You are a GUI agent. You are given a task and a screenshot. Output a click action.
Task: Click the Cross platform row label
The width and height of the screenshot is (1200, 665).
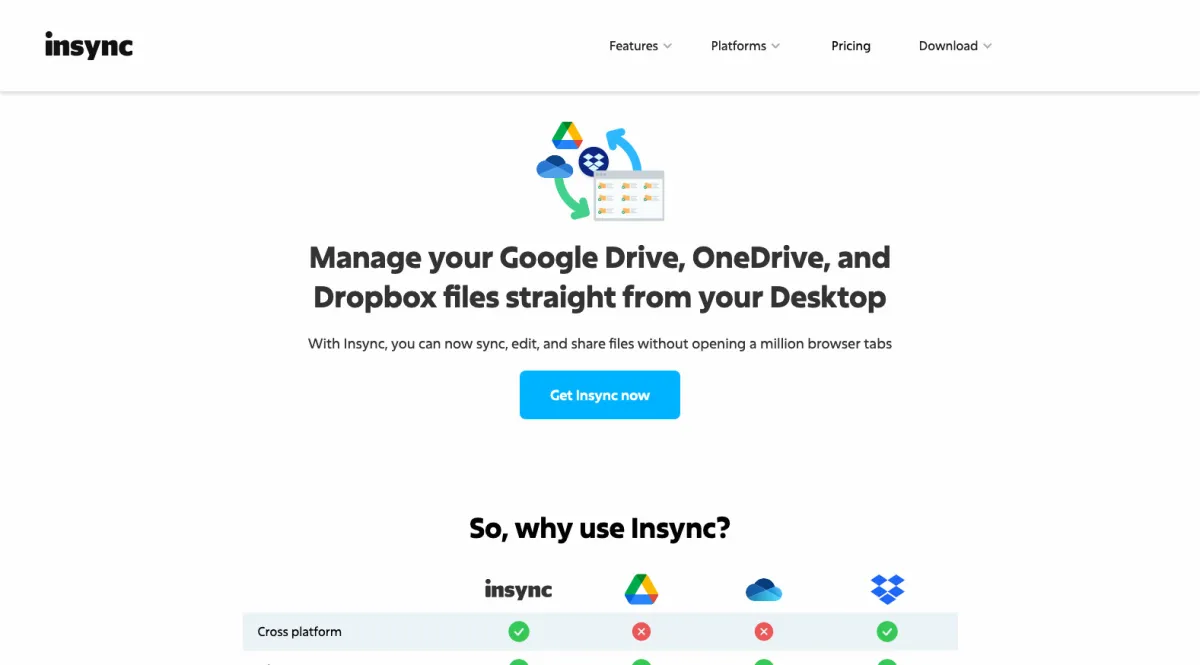point(299,632)
